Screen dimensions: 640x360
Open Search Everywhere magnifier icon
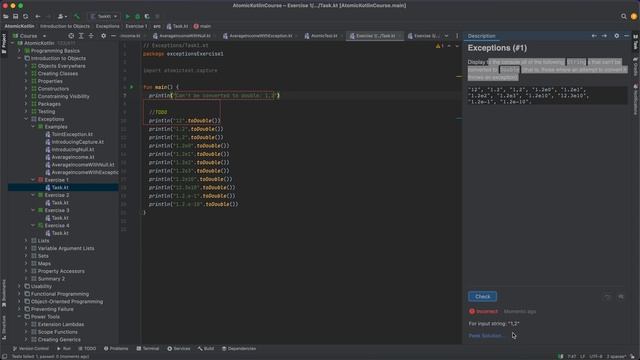(x=624, y=16)
